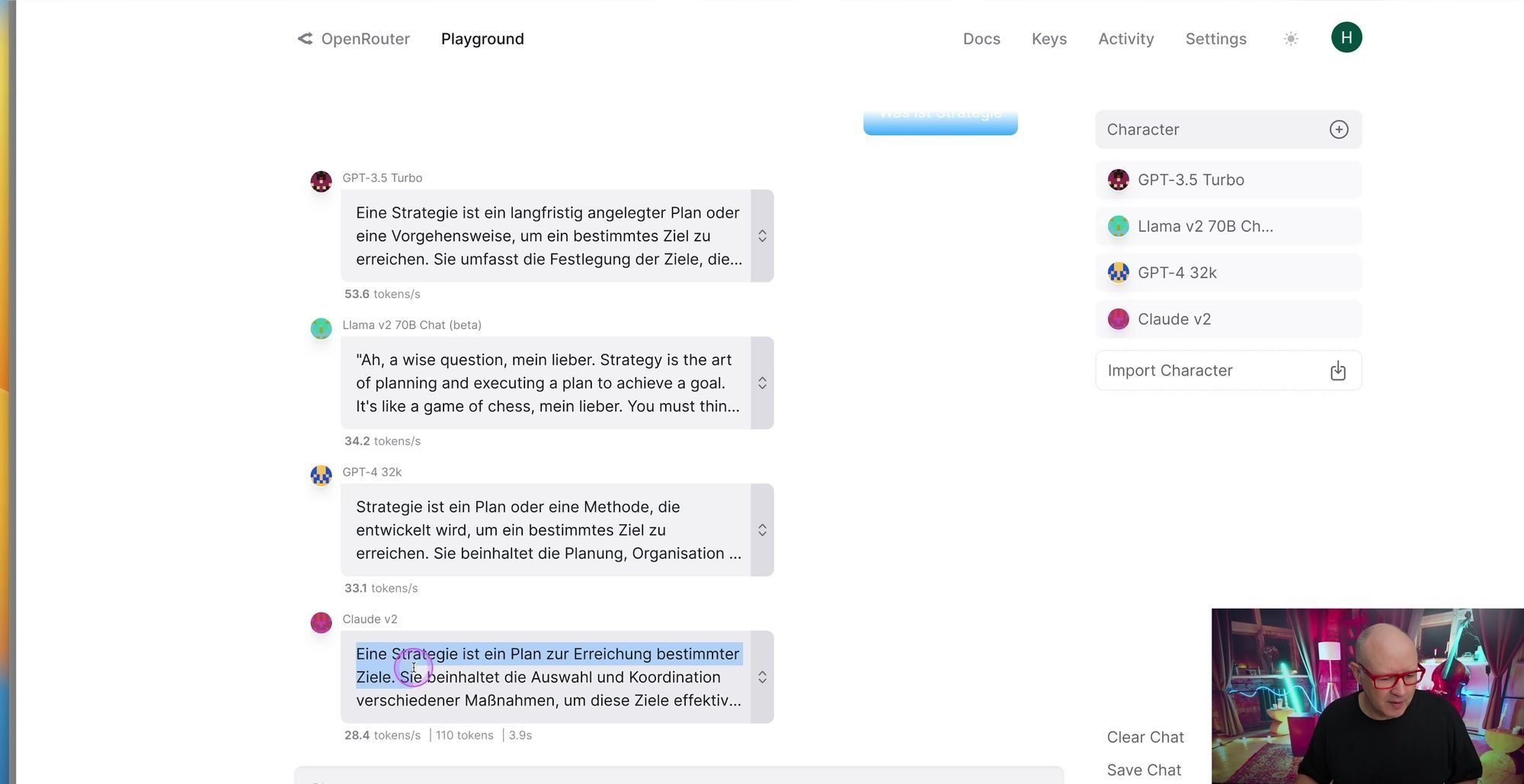Click the Llama v2 reply text
Viewport: 1524px width, 784px height.
548,383
